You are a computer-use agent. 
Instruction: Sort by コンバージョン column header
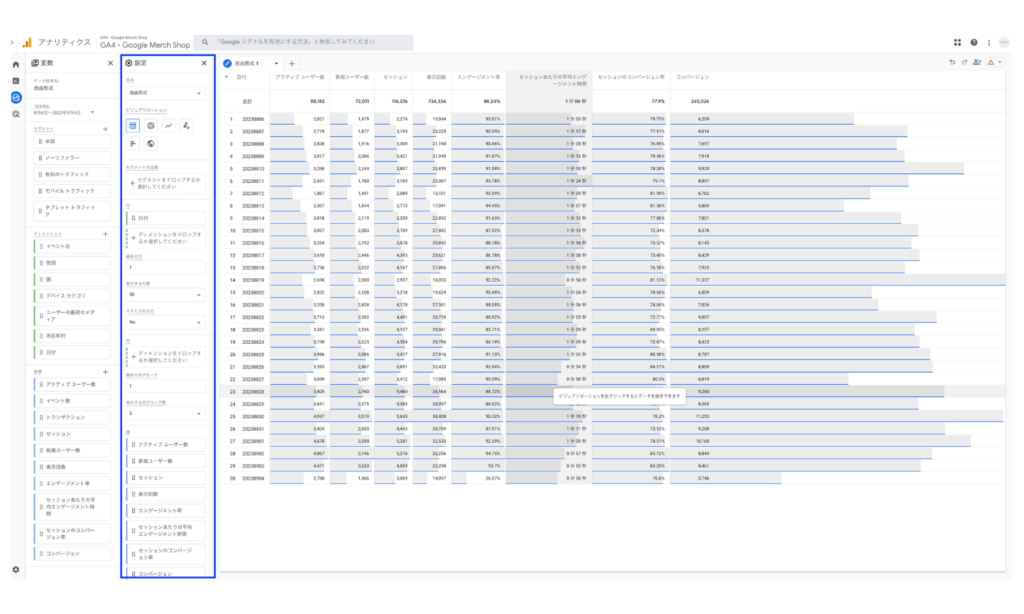[692, 77]
